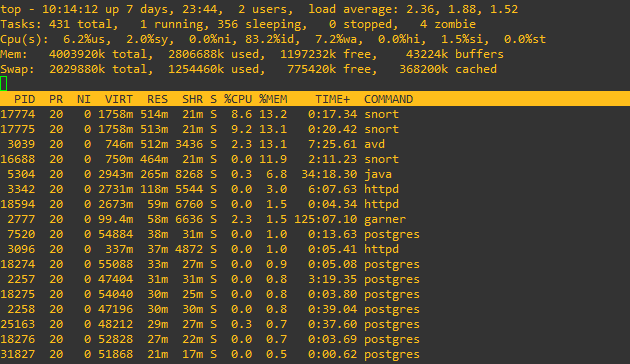Select the RES column header

157,99
